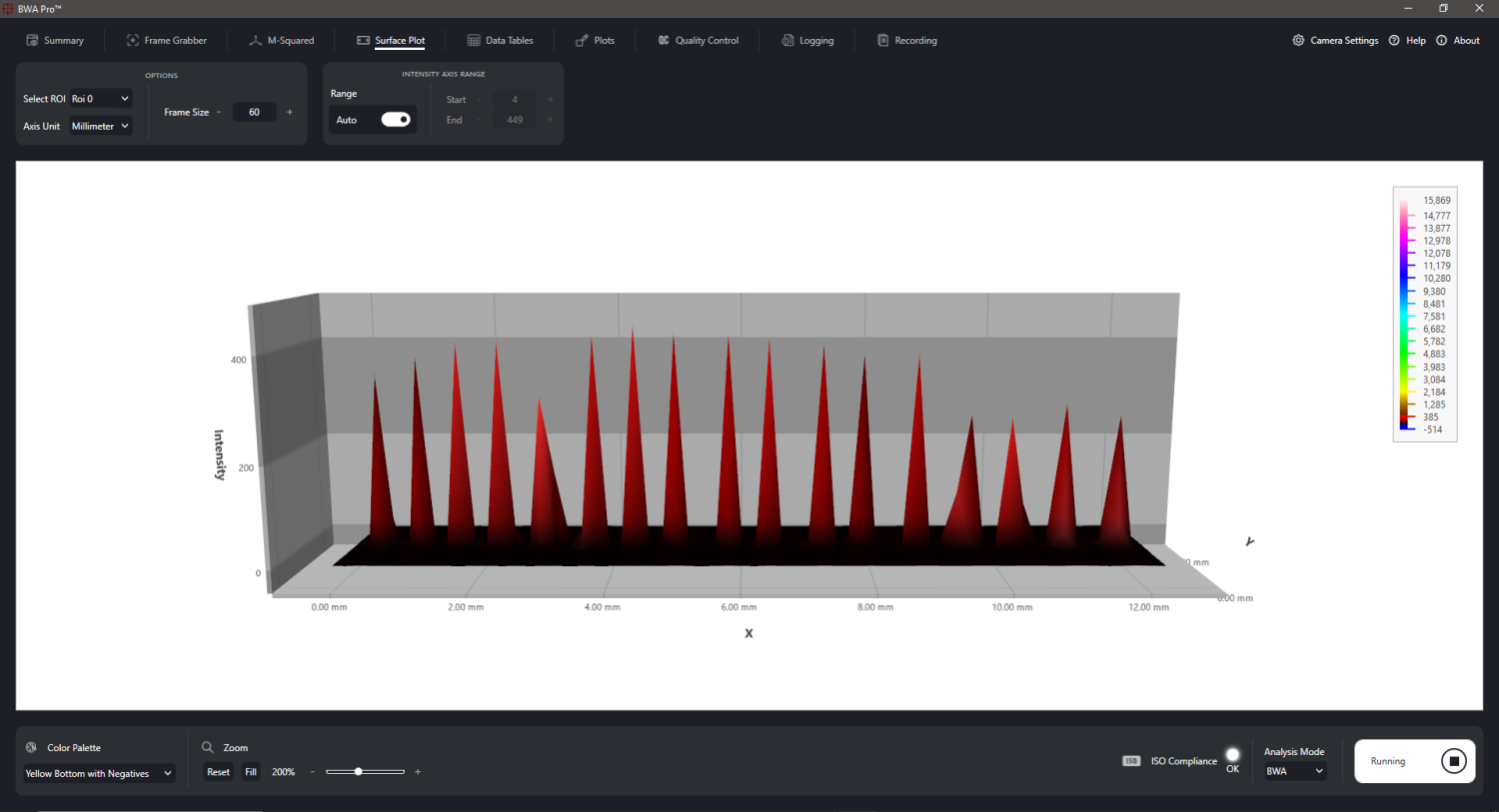This screenshot has width=1499, height=812.
Task: Click the ISO Compliance OK indicator
Action: pyautogui.click(x=1232, y=755)
